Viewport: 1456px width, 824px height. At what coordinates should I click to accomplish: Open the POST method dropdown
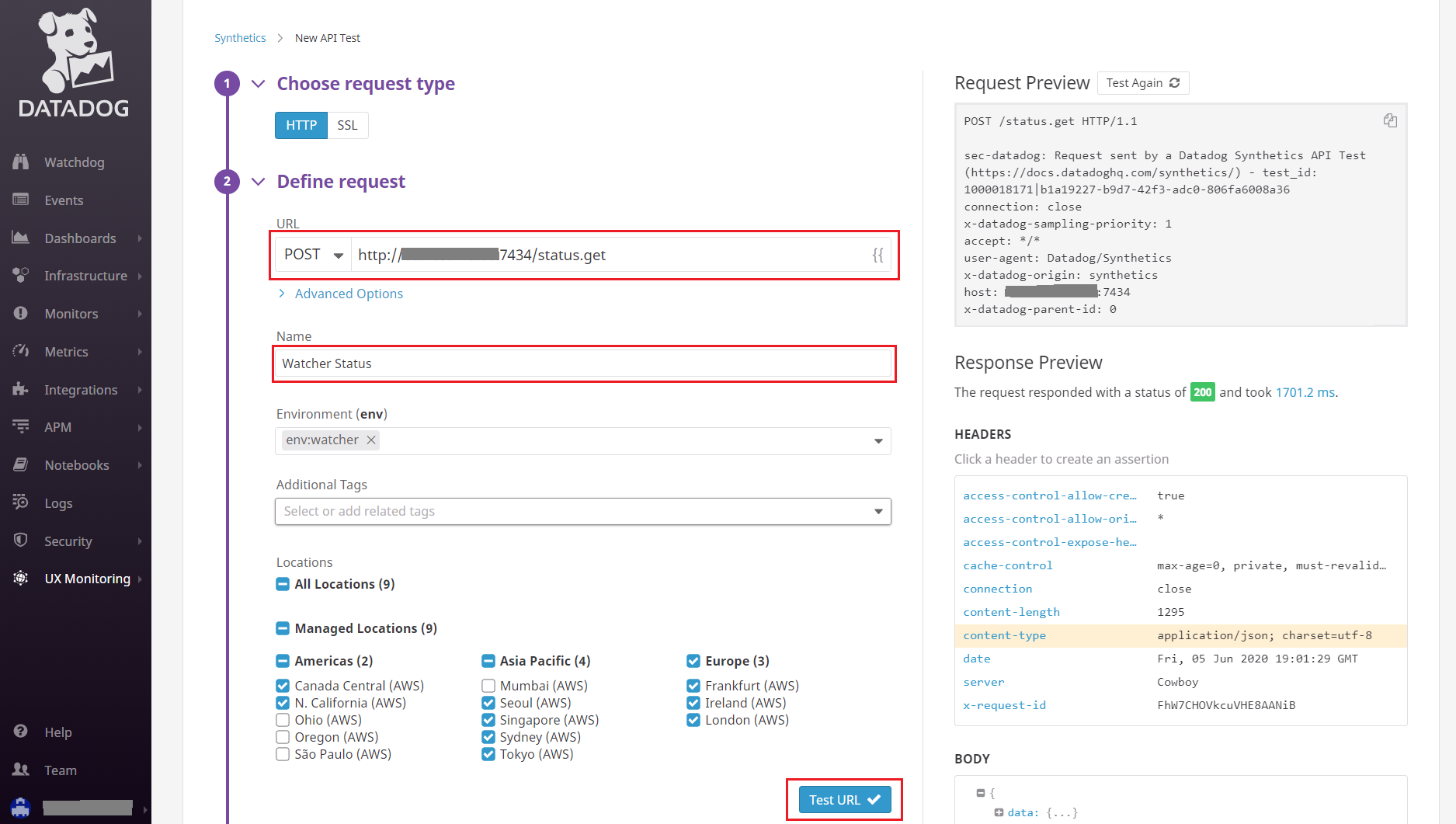(313, 255)
